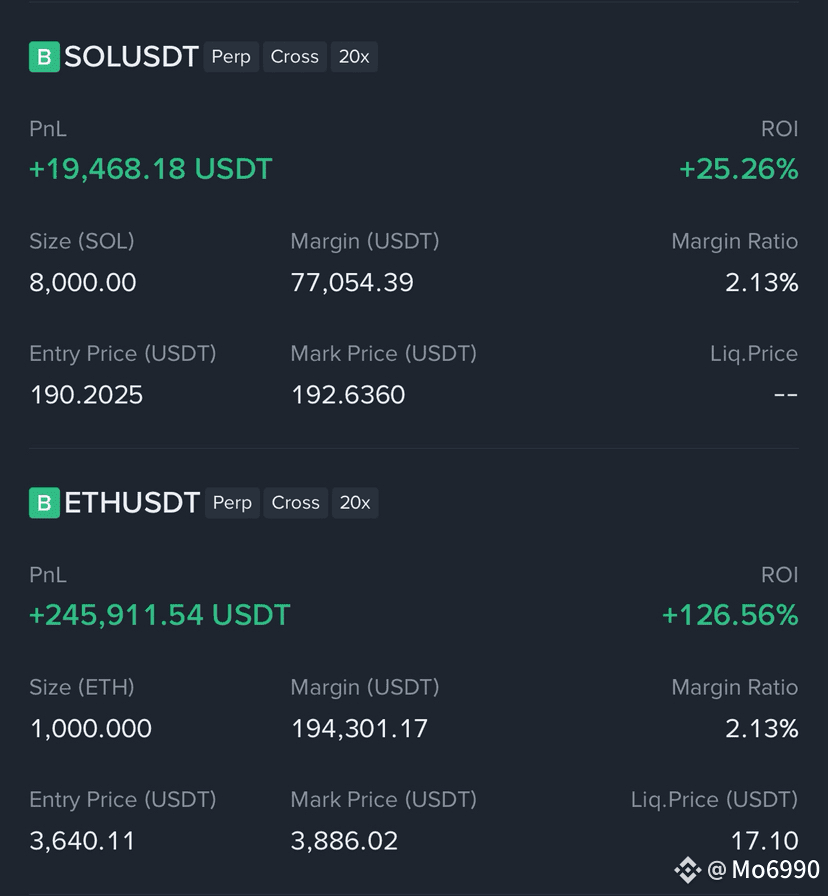Tap the SOL ROI +25.26% figure
Image resolution: width=828 pixels, height=896 pixels.
click(x=738, y=169)
